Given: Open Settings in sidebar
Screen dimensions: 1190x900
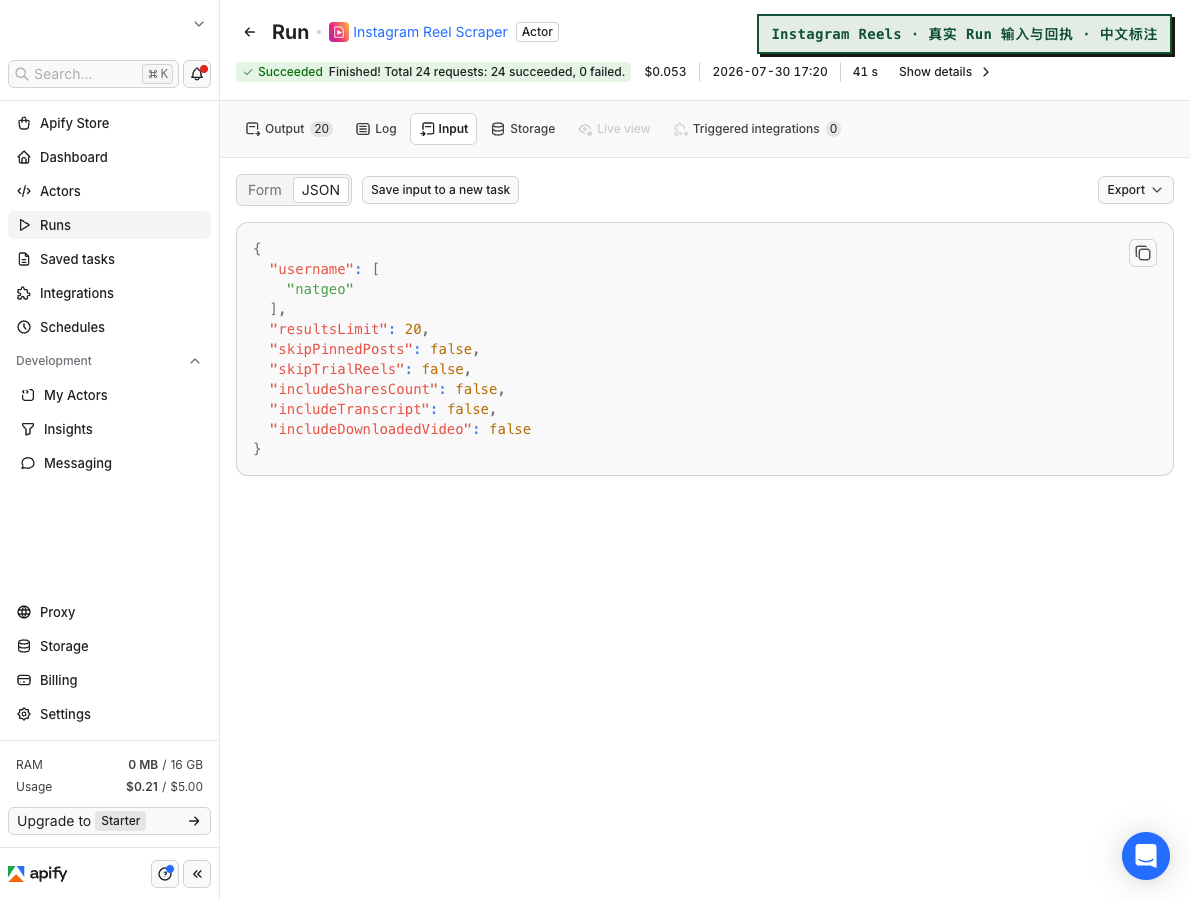Looking at the screenshot, I should [109, 715].
